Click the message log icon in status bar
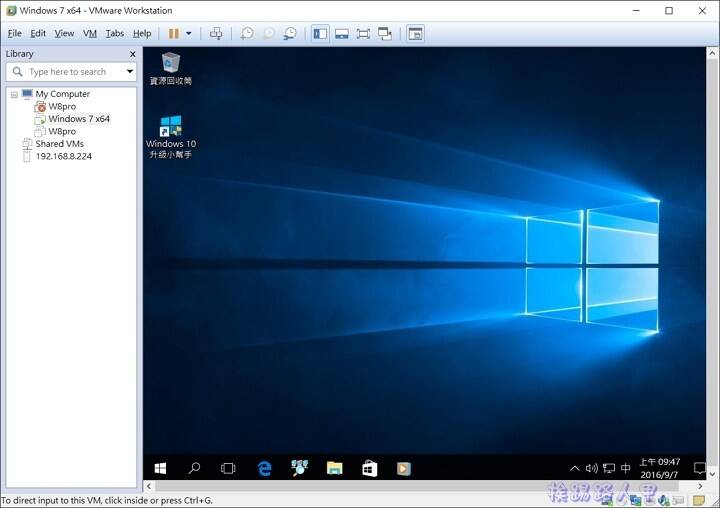This screenshot has height=508, width=720. tap(698, 500)
